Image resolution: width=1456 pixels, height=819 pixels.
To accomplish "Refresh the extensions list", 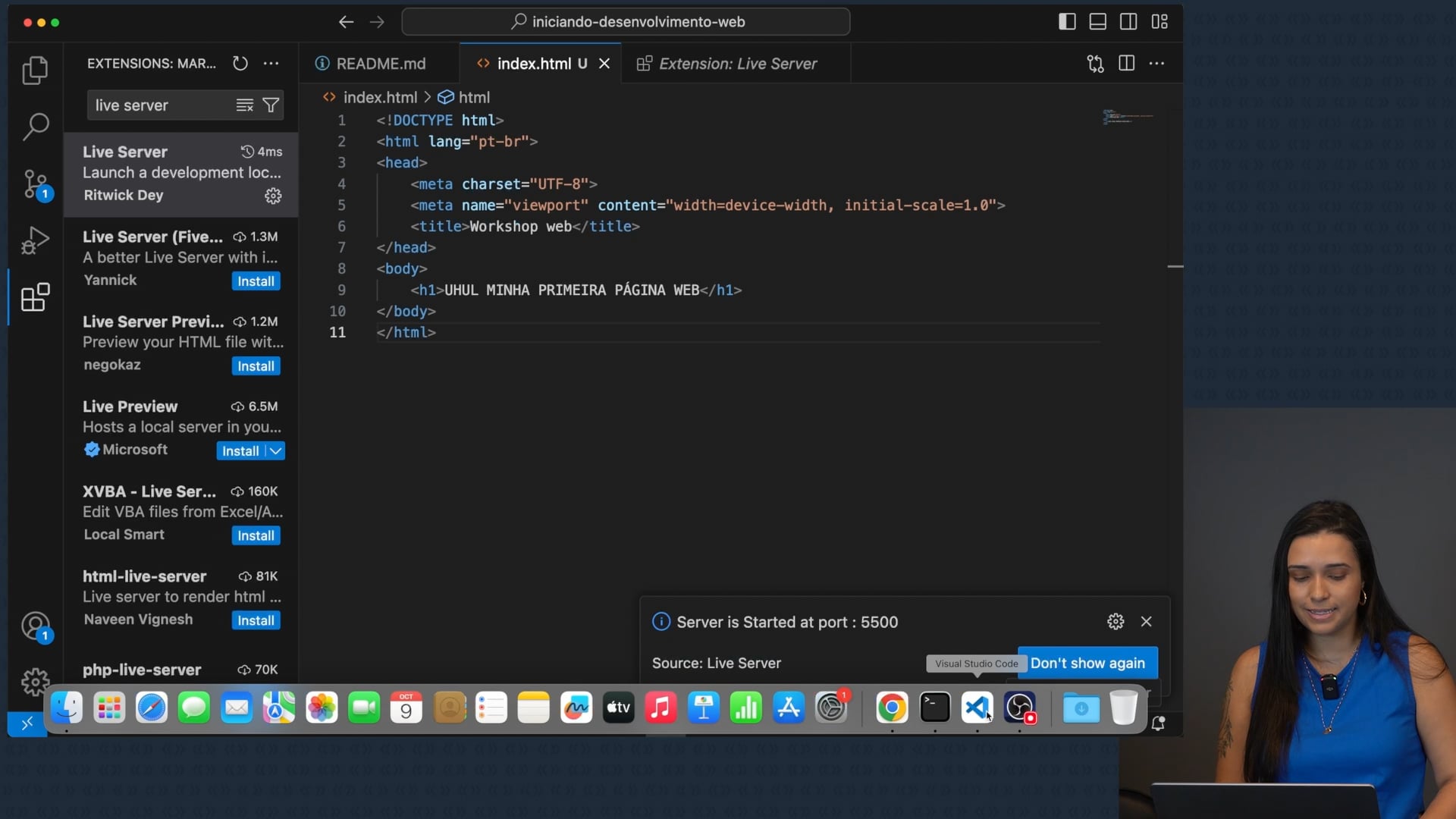I will (x=240, y=64).
